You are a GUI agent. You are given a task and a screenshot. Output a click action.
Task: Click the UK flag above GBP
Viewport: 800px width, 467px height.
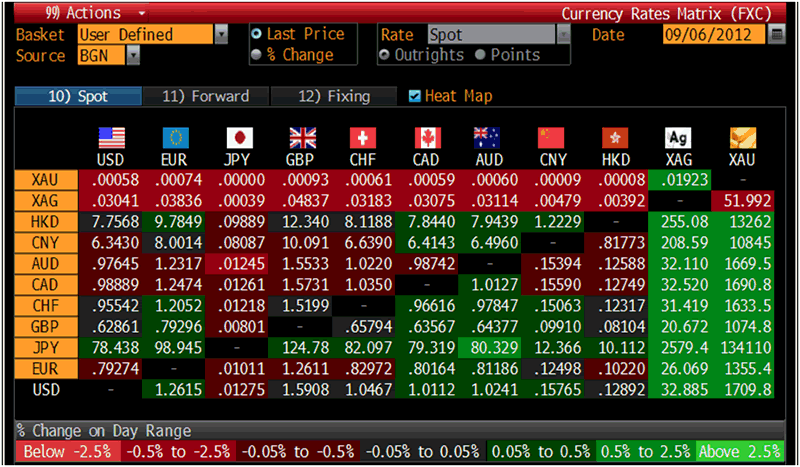[x=301, y=138]
